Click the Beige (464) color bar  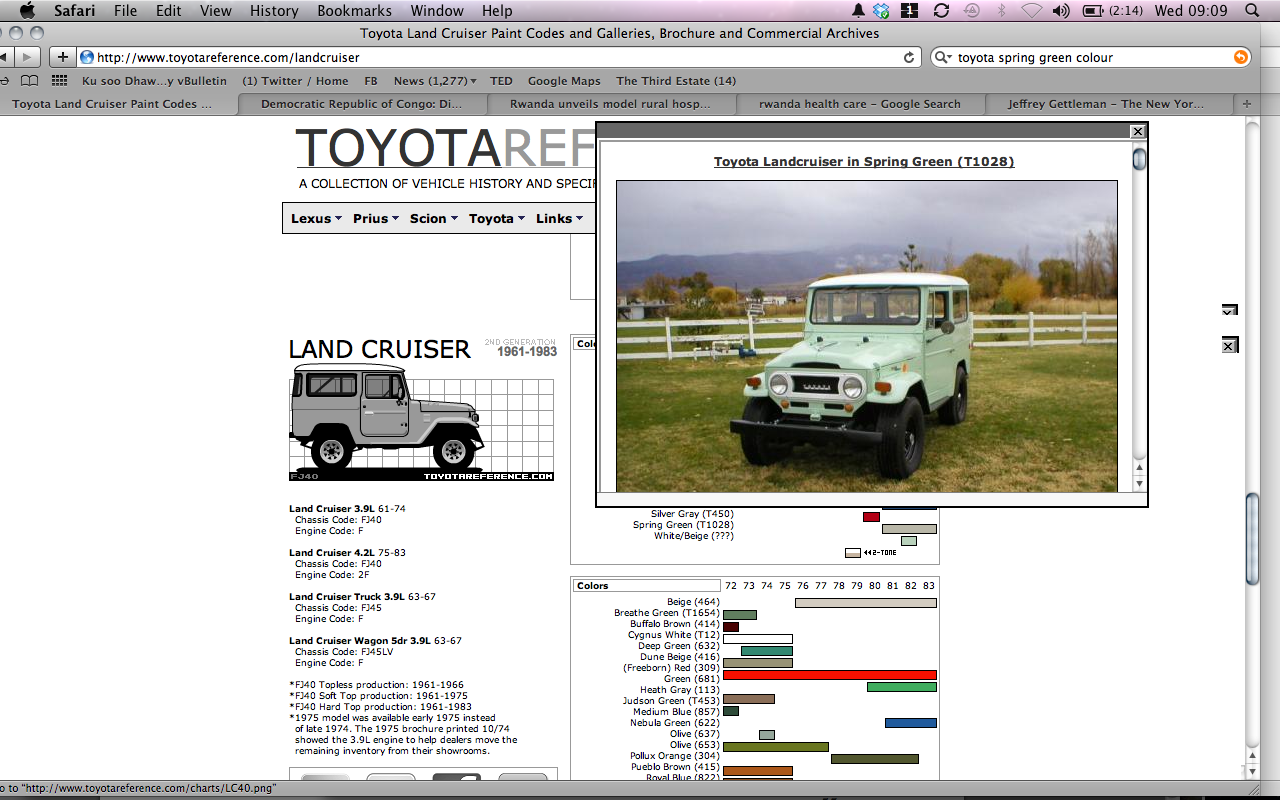coord(866,603)
